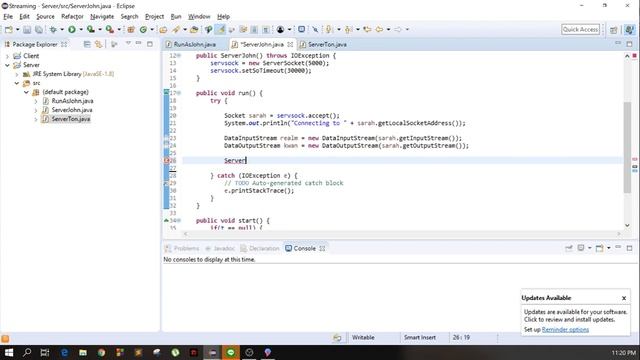This screenshot has width=640, height=360.
Task: Click the taskbar Search magnifier icon
Action: [x=27, y=352]
